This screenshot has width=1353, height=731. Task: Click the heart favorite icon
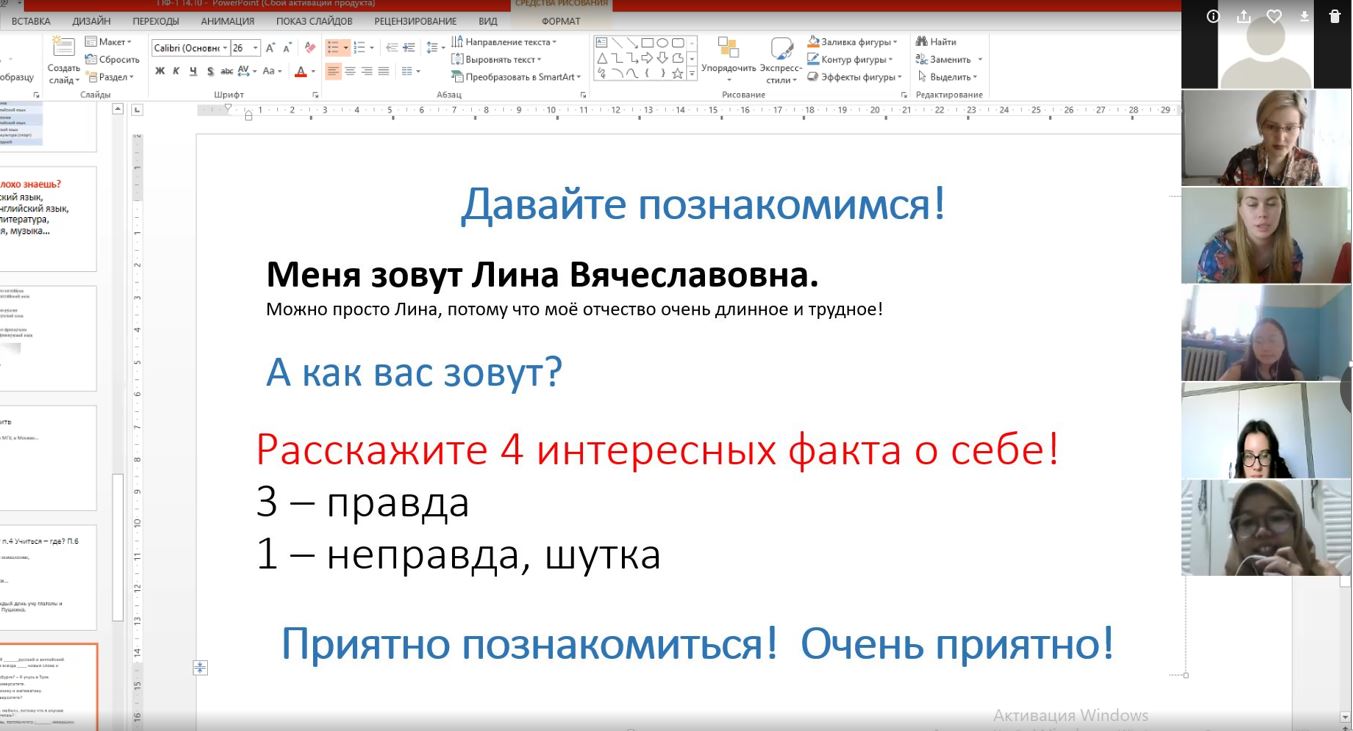click(x=1274, y=16)
